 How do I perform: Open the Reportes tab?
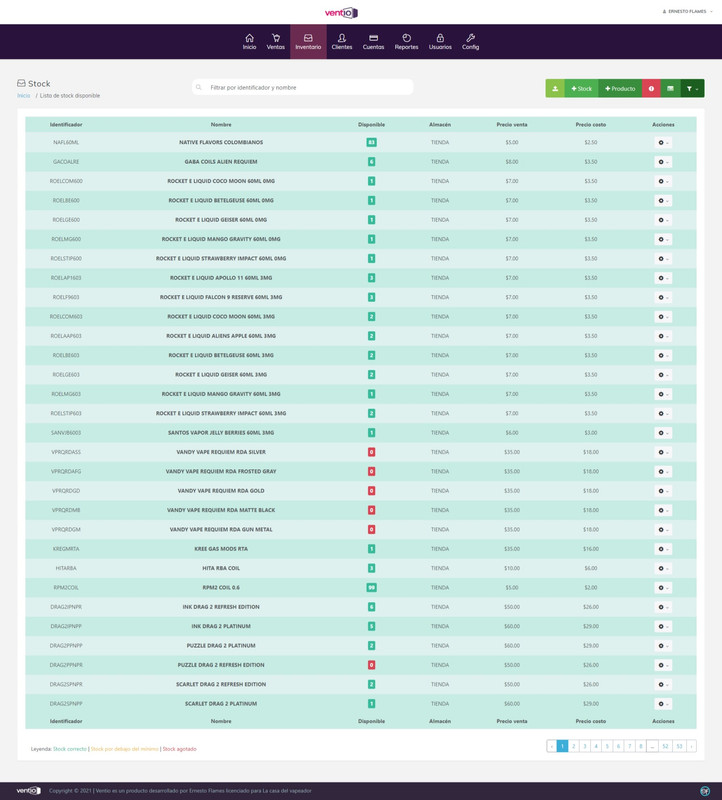click(x=406, y=42)
